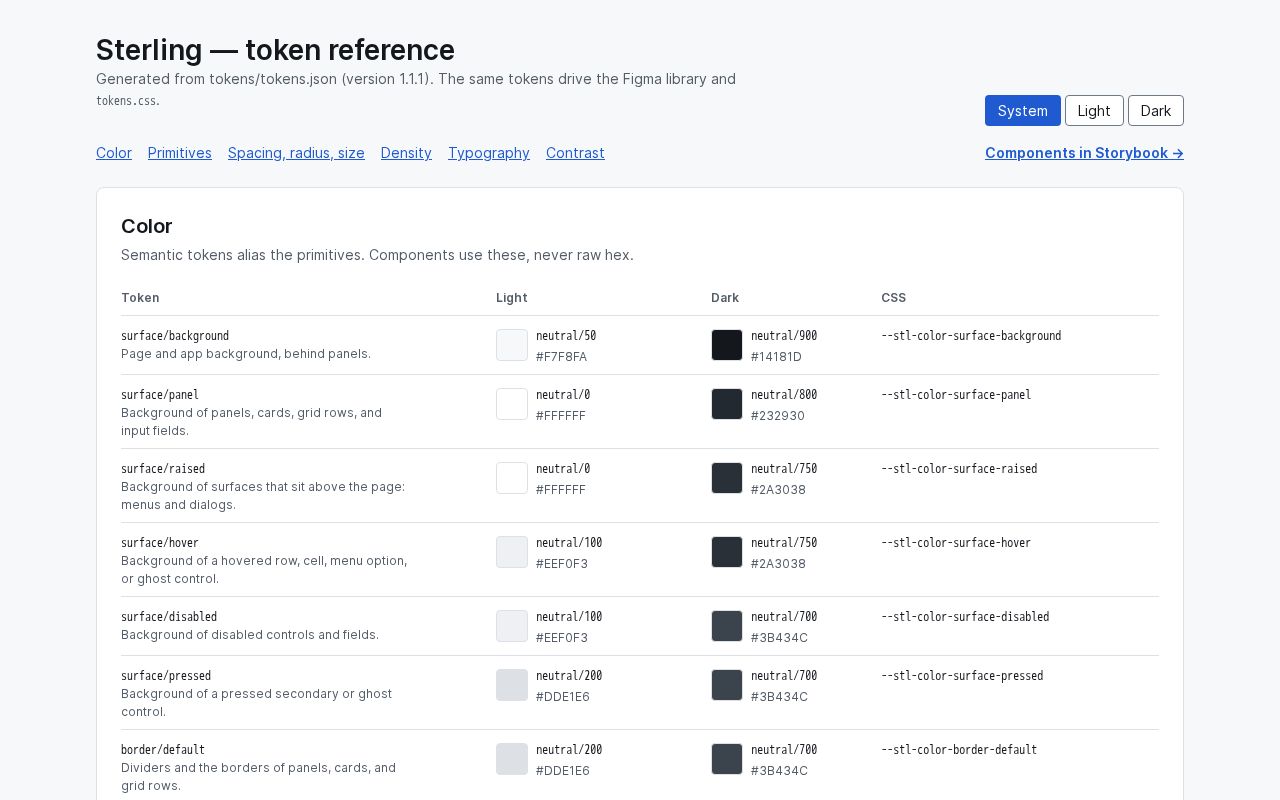1280x800 pixels.
Task: Click light swatch for surface/pressed
Action: [x=512, y=685]
